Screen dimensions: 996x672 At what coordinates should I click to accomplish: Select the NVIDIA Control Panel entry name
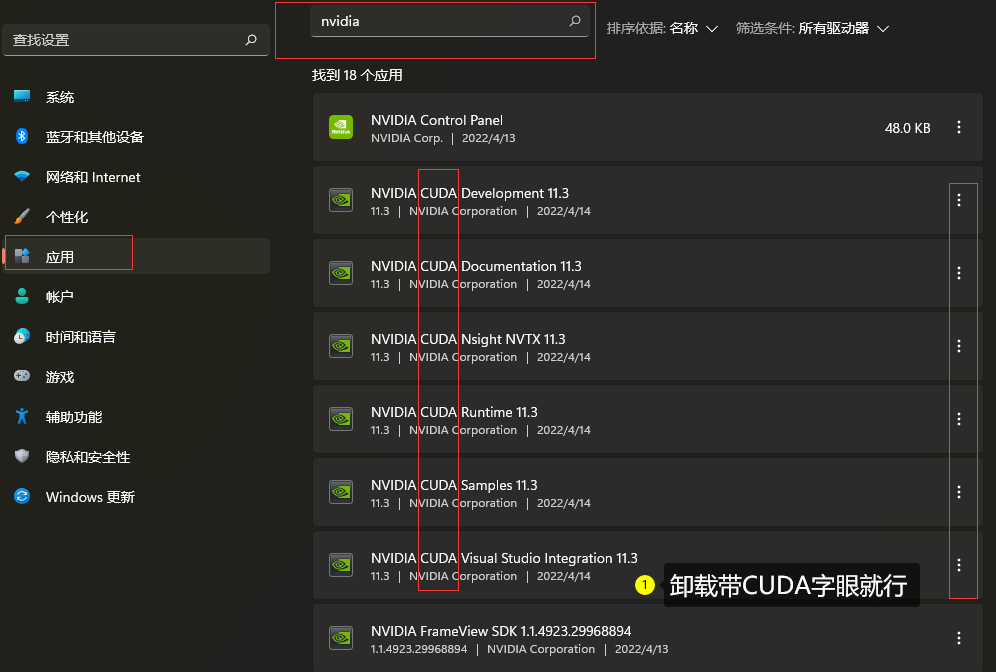coord(437,120)
